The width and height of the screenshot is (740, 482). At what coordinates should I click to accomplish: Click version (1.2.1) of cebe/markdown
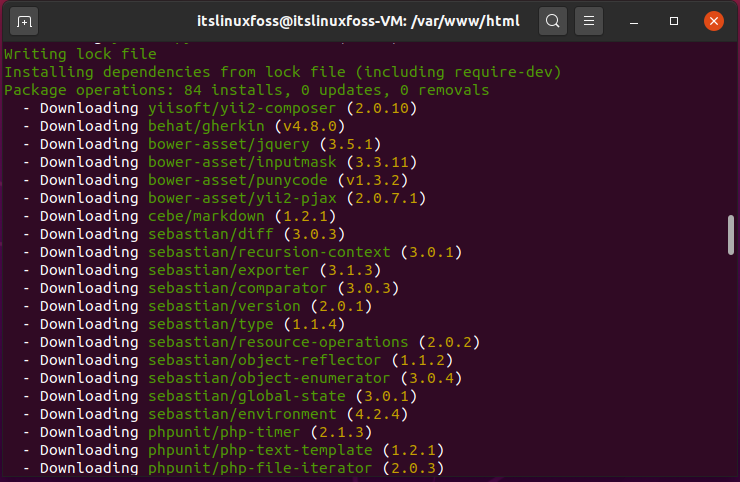[305, 216]
